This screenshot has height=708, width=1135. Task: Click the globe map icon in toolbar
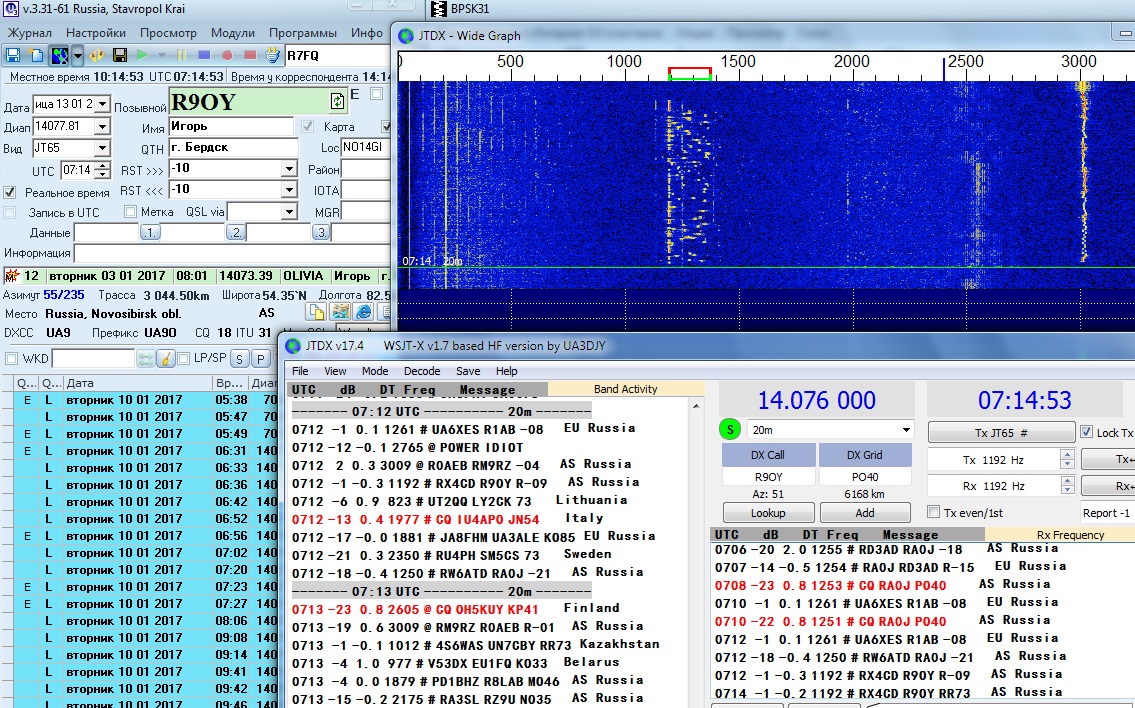pyautogui.click(x=59, y=55)
